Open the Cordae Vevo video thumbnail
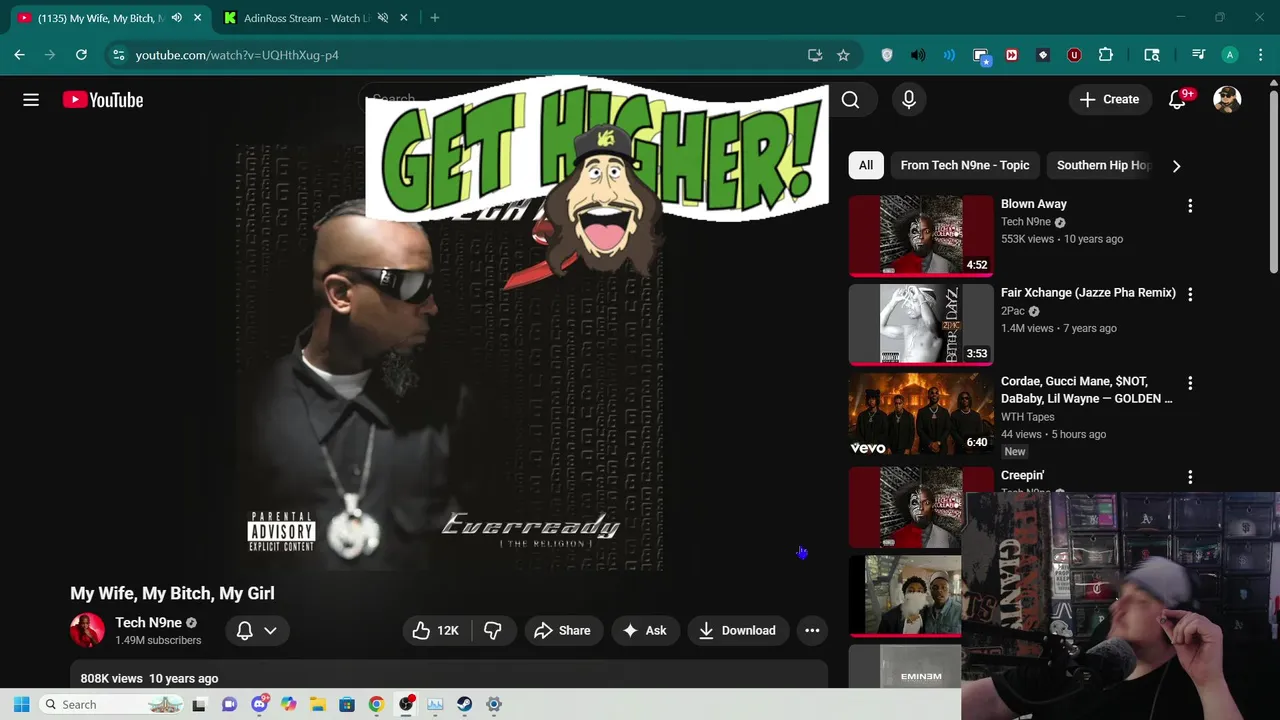This screenshot has height=720, width=1280. click(x=921, y=414)
